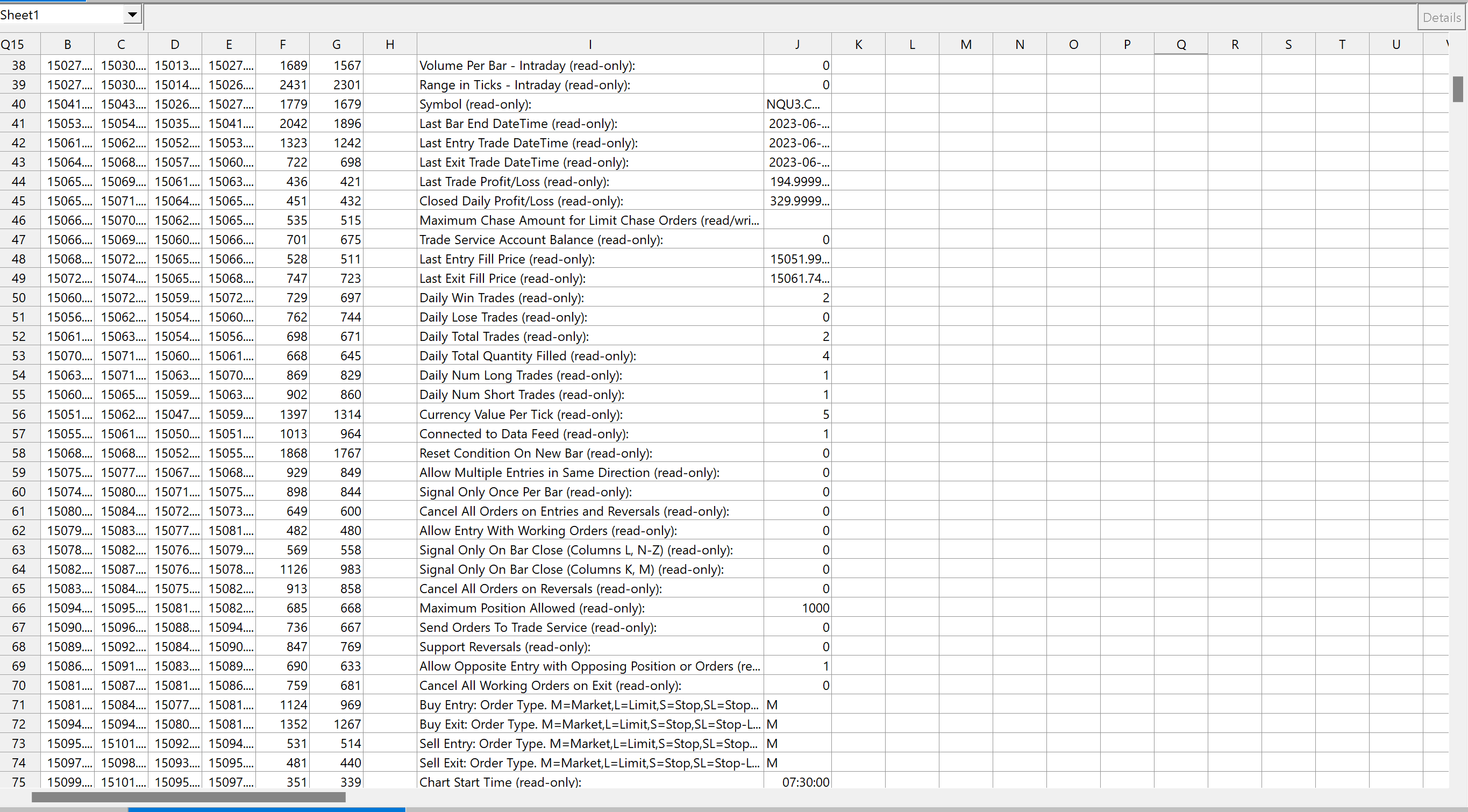Select column Q header

1181,45
